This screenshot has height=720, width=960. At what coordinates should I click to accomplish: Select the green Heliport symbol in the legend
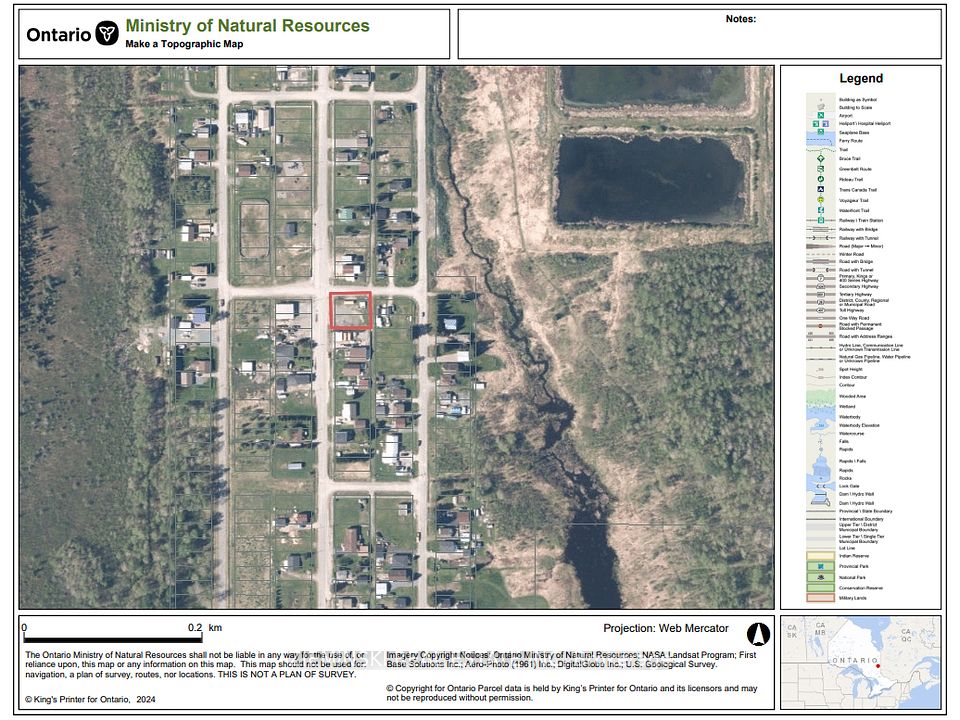click(x=816, y=124)
